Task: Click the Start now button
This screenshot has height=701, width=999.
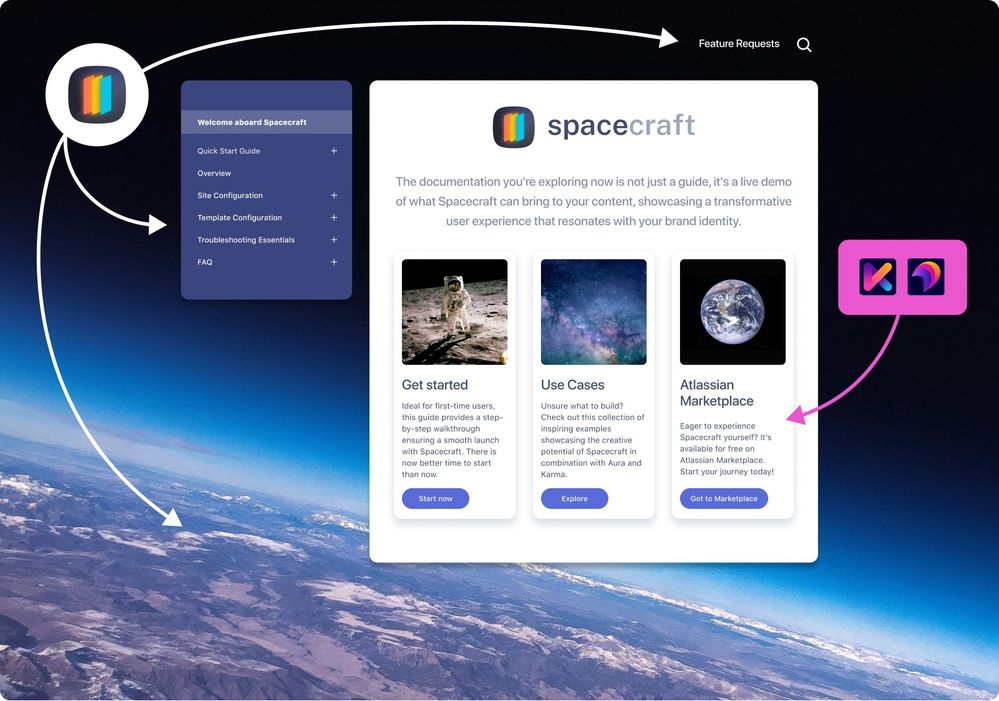Action: click(435, 498)
